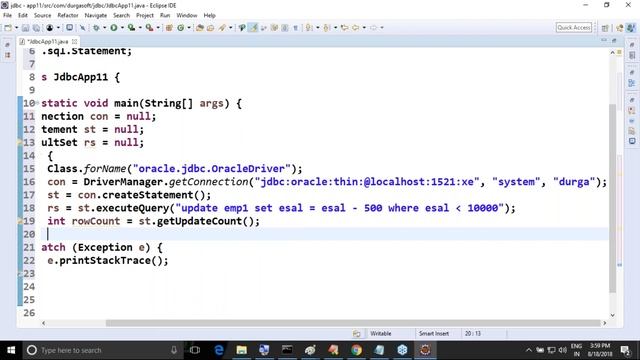
Task: Switch to Java EE perspective icon
Action: pyautogui.click(x=620, y=28)
